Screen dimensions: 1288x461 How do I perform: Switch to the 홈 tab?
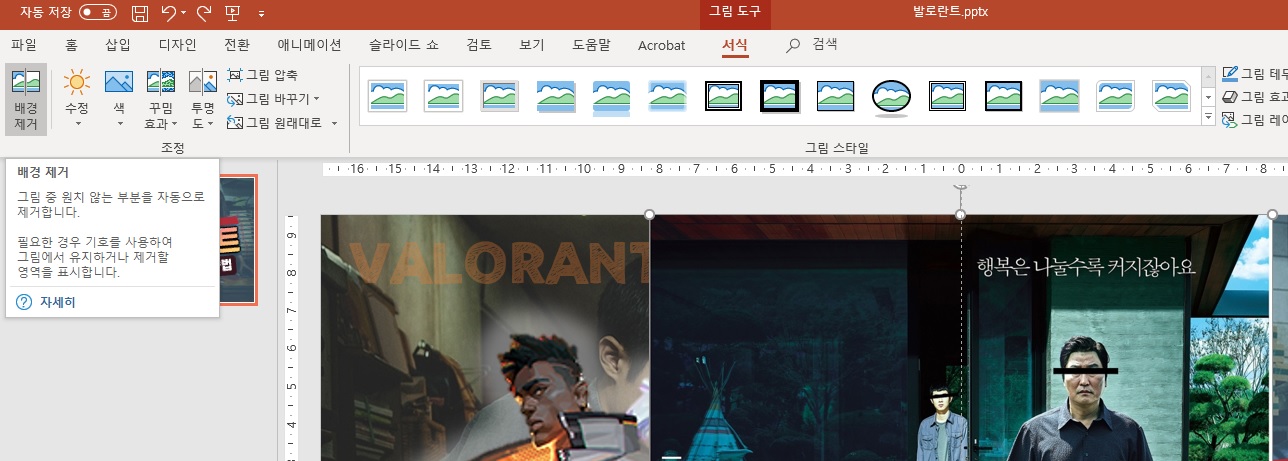[x=71, y=45]
